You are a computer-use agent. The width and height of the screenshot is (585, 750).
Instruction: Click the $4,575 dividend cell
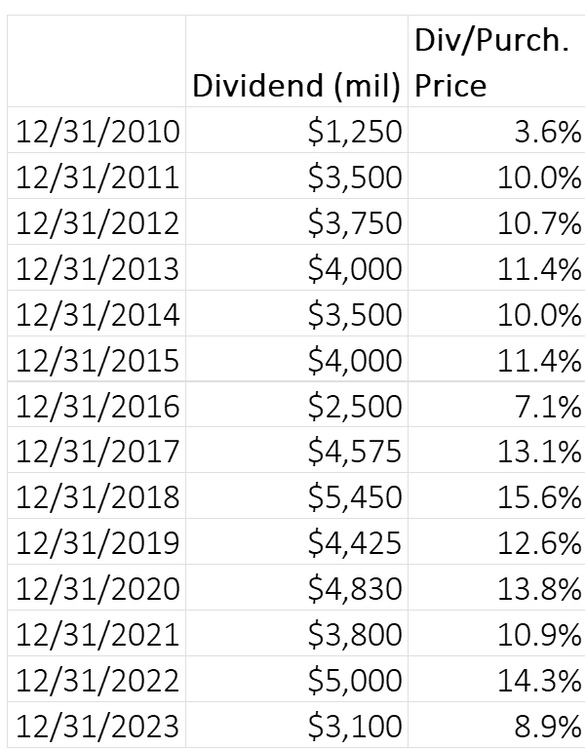(297, 451)
